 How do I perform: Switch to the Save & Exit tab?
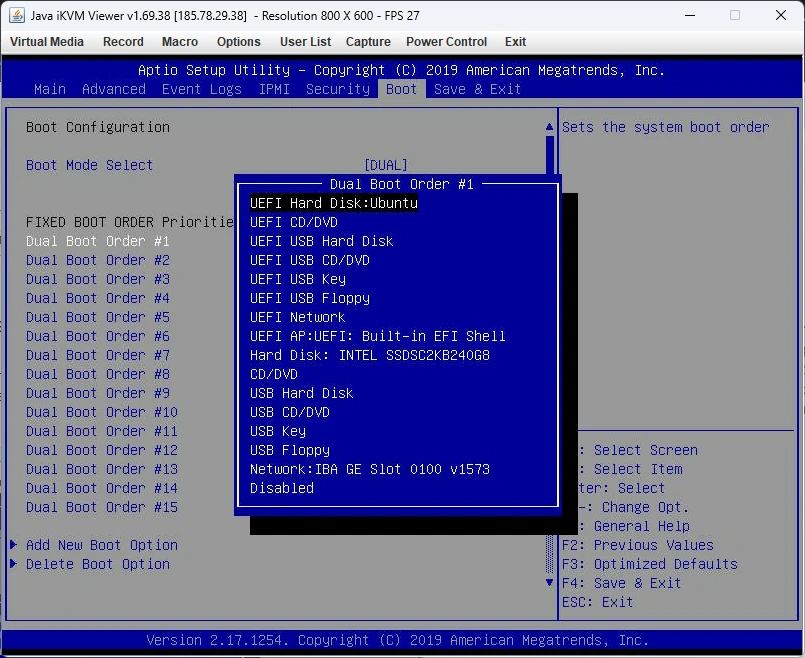[478, 89]
